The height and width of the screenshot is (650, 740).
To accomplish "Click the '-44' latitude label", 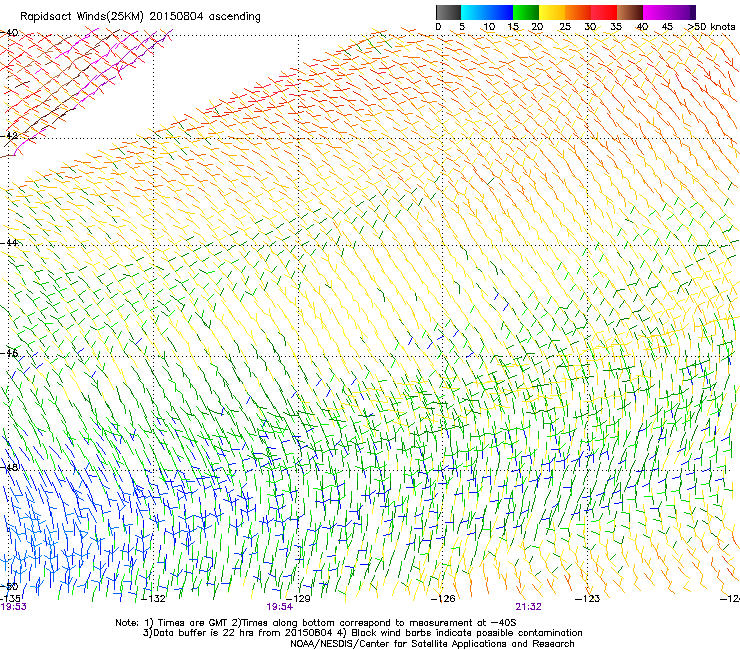I will point(9,243).
